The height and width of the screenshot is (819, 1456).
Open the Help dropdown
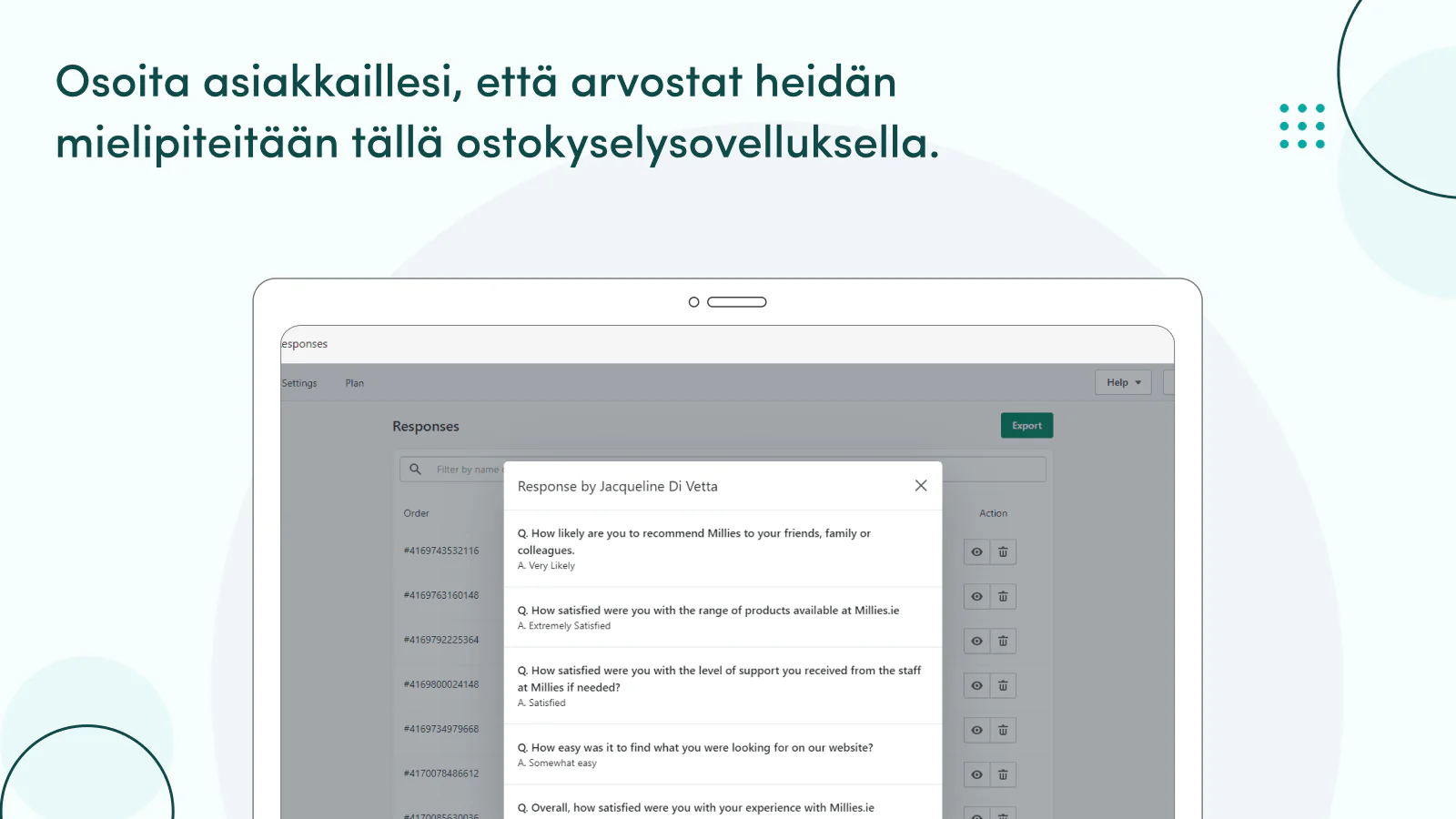tap(1123, 383)
